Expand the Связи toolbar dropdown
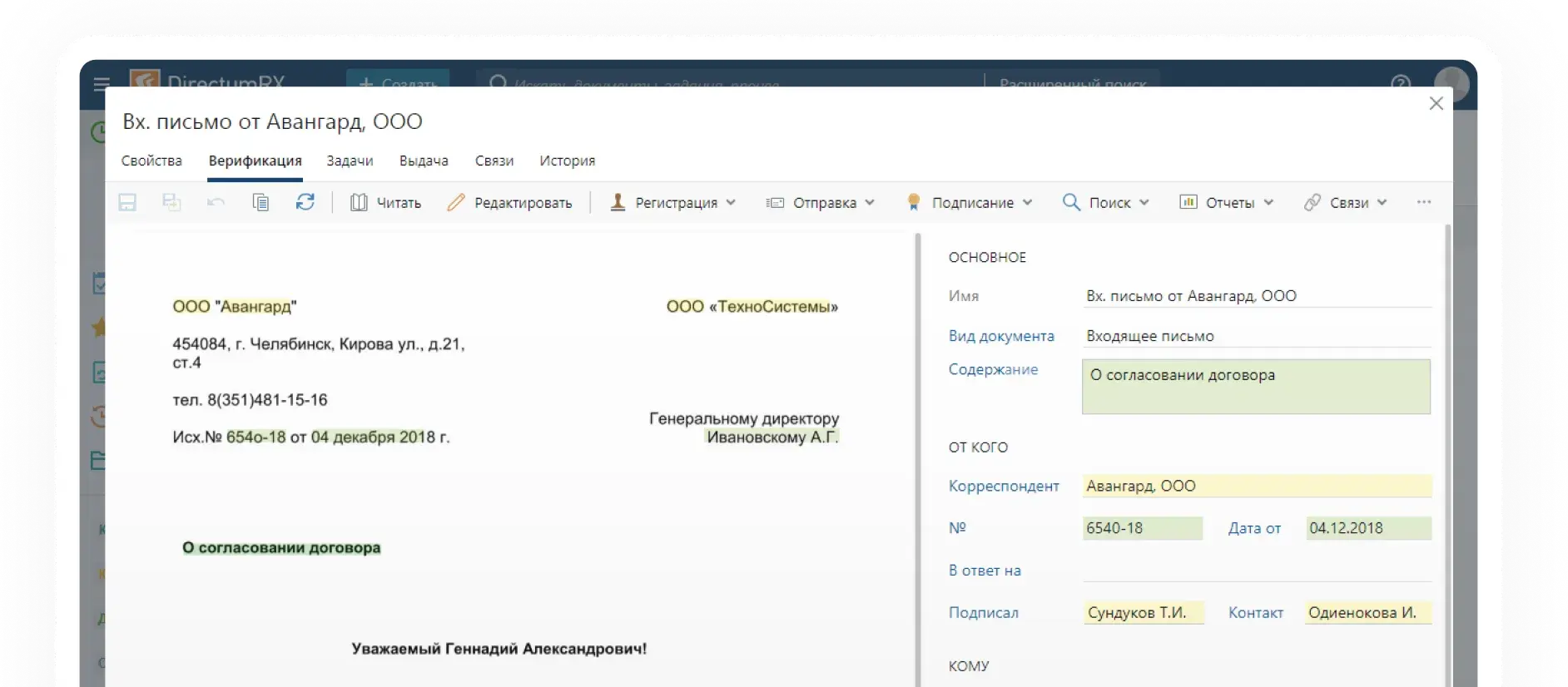Image resolution: width=1568 pixels, height=687 pixels. pyautogui.click(x=1382, y=202)
